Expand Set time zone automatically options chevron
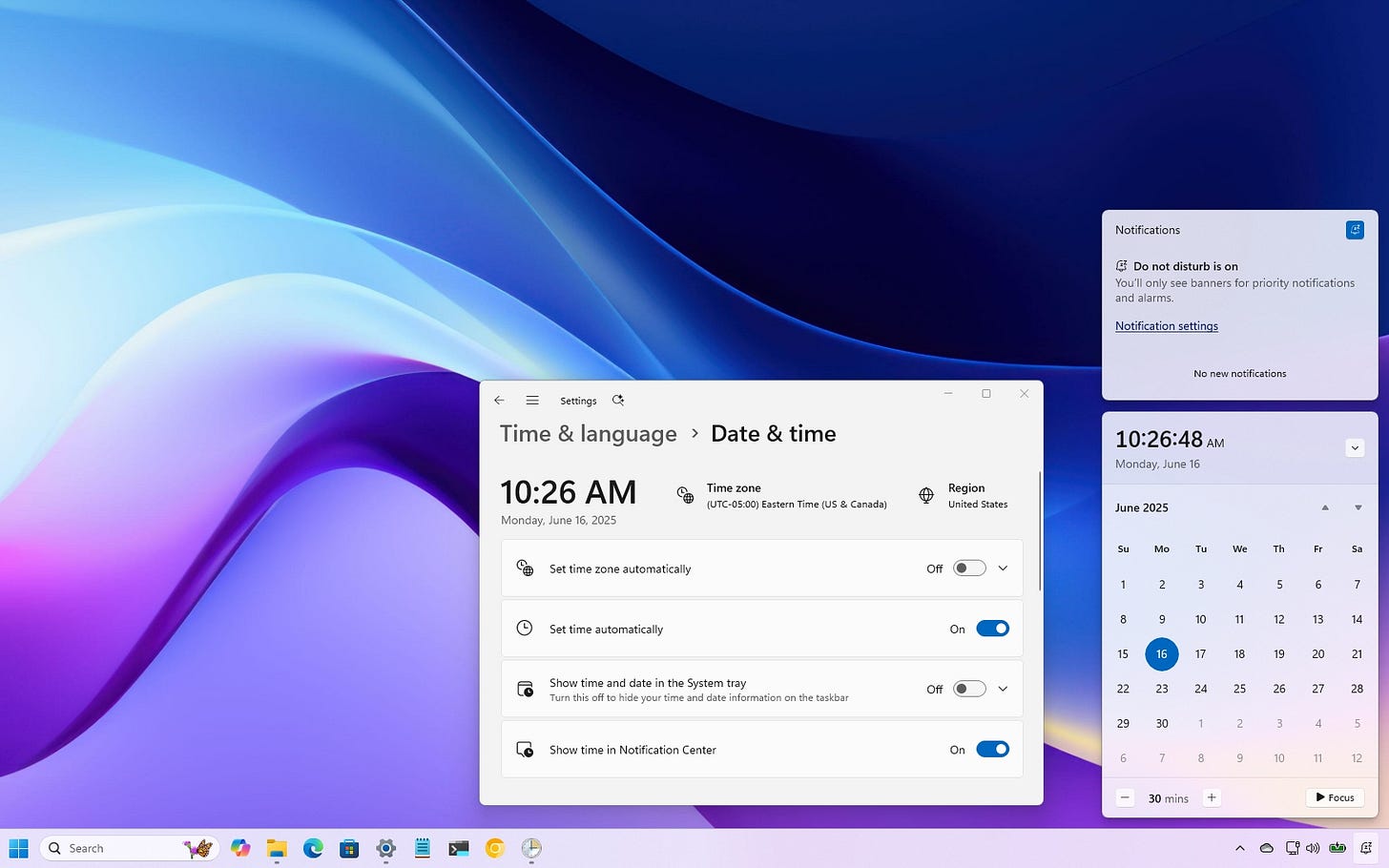Screen dimensions: 1389x868 (x=1003, y=568)
